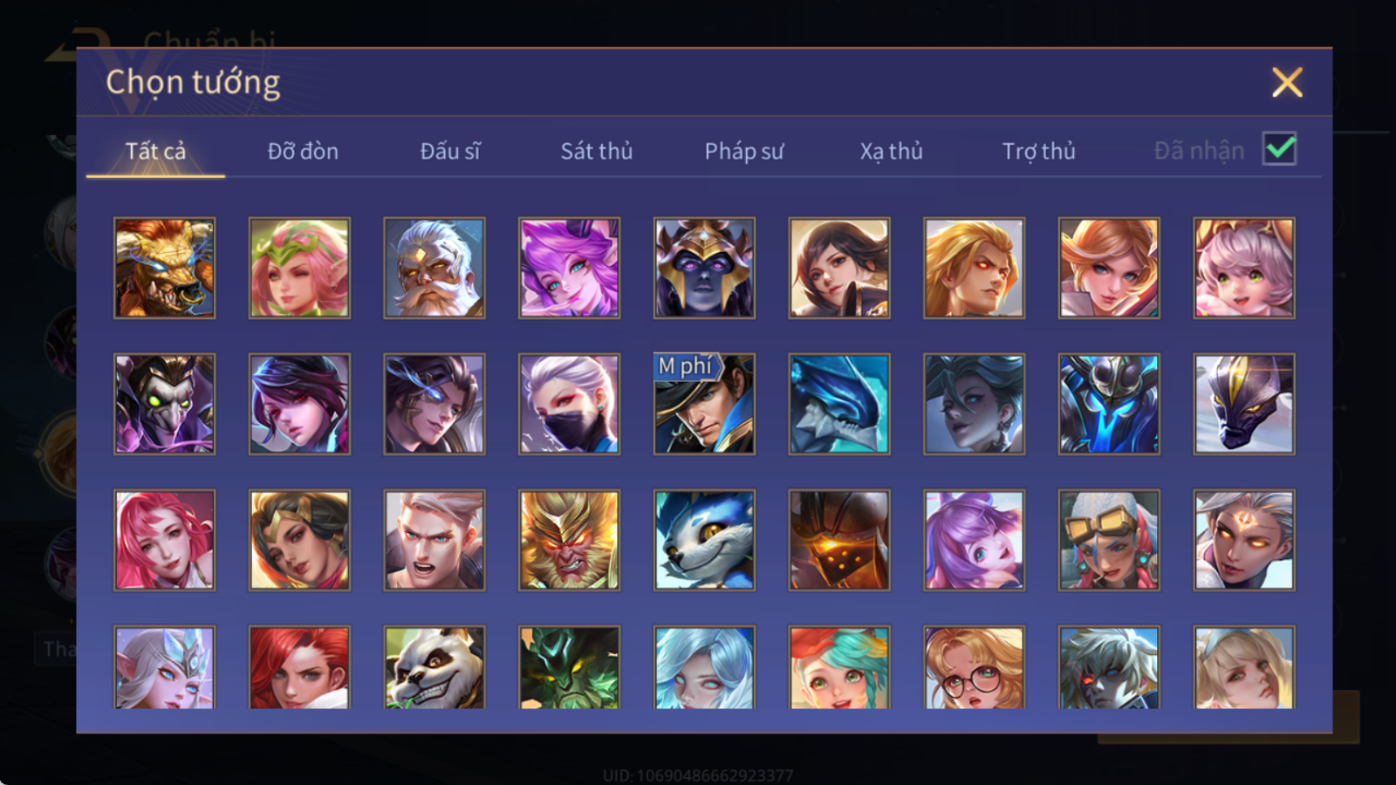Select the boar beast hero portrait

pyautogui.click(x=164, y=268)
